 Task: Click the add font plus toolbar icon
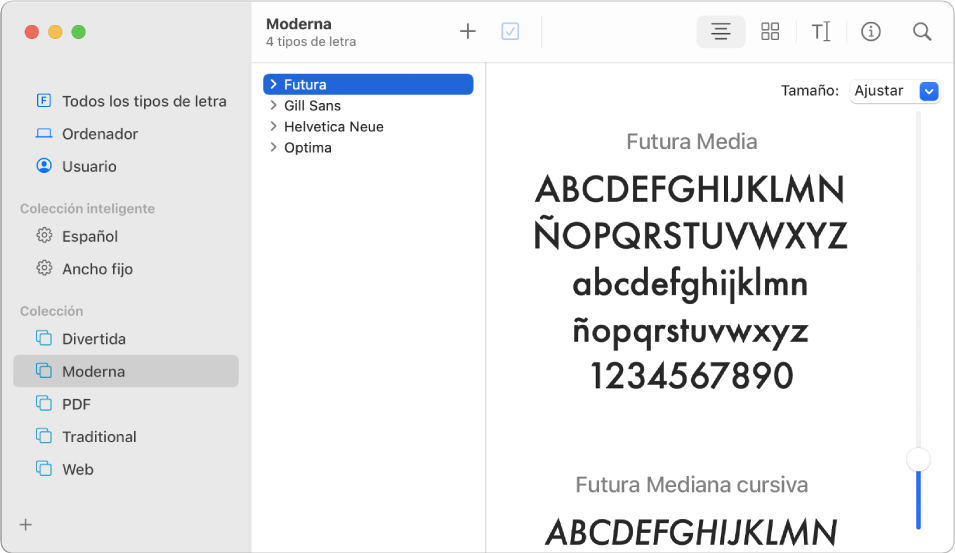click(467, 31)
